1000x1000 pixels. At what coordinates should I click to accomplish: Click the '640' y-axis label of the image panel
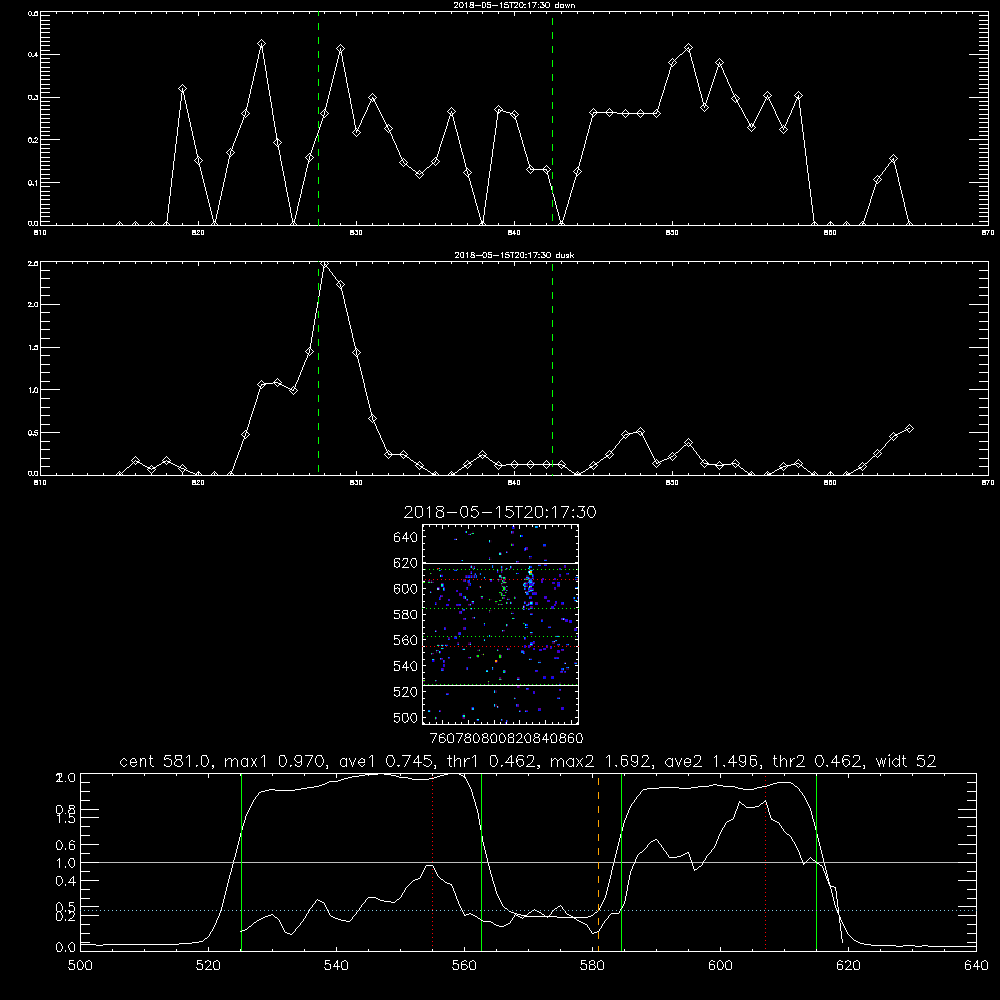[406, 538]
